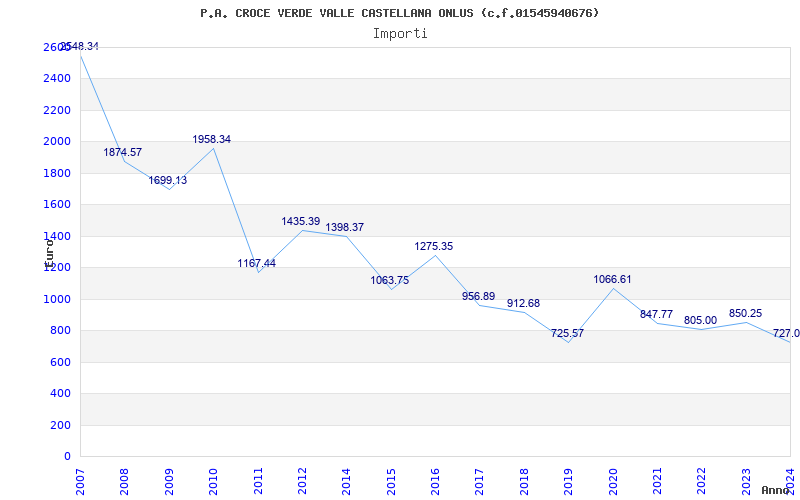Click the x-axis year 2009
Image resolution: width=800 pixels, height=500 pixels.
pos(169,481)
